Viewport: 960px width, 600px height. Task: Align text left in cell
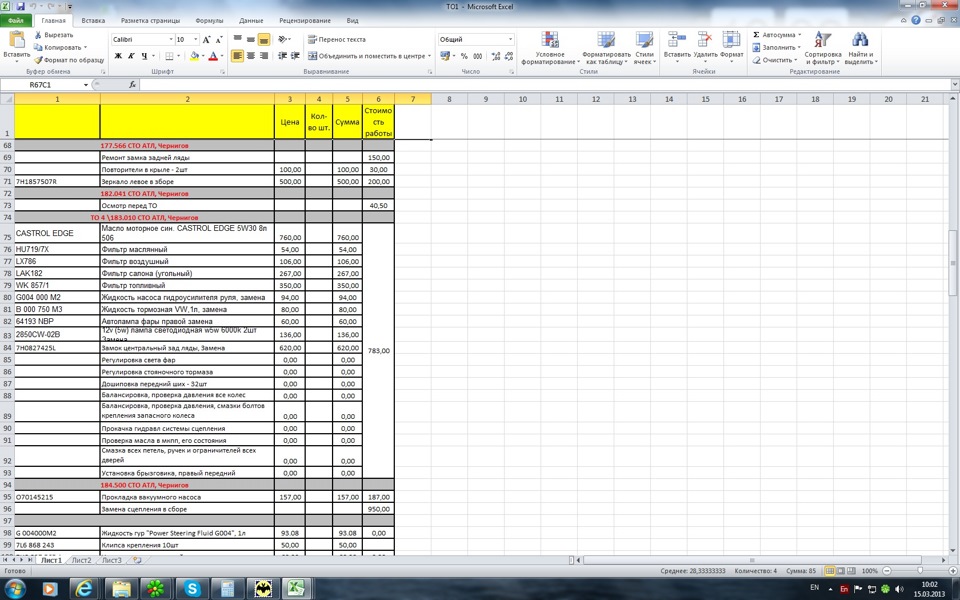(238, 56)
